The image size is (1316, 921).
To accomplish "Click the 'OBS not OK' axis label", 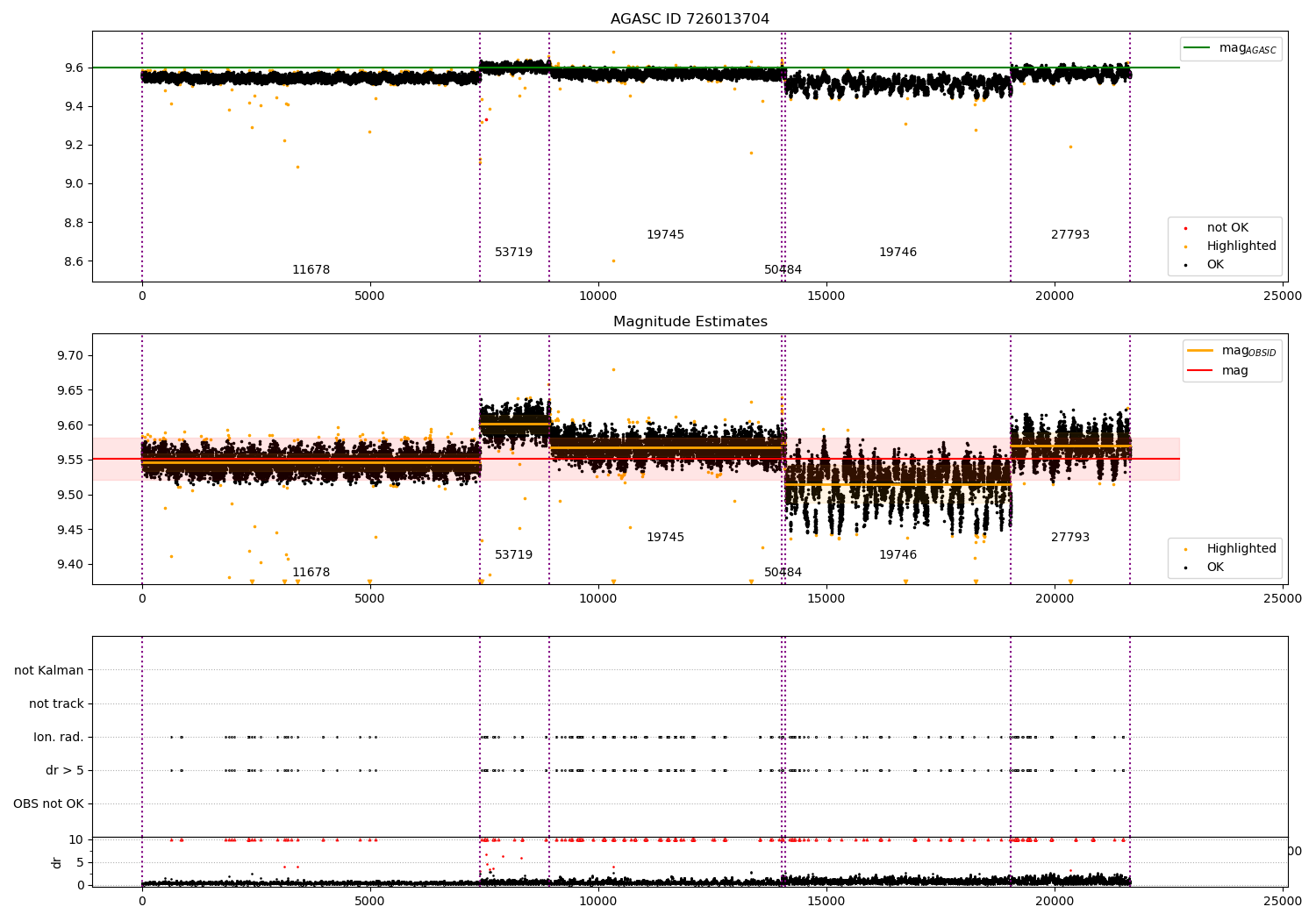I will pos(48,803).
